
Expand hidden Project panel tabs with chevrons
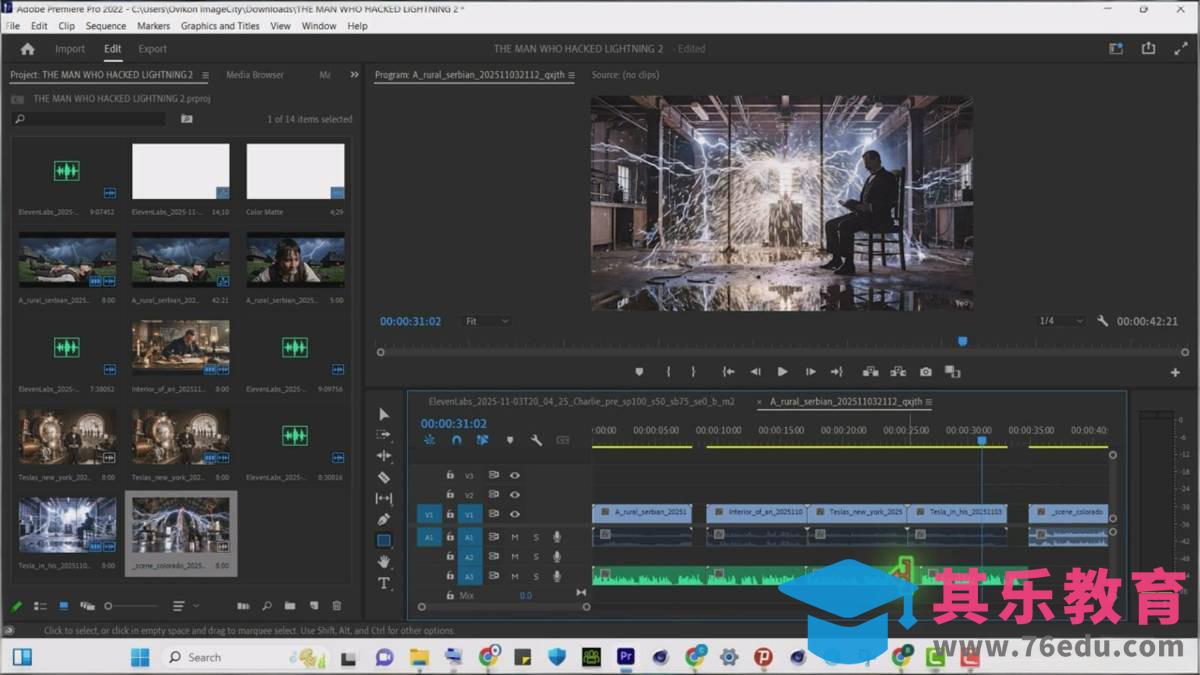(x=354, y=75)
